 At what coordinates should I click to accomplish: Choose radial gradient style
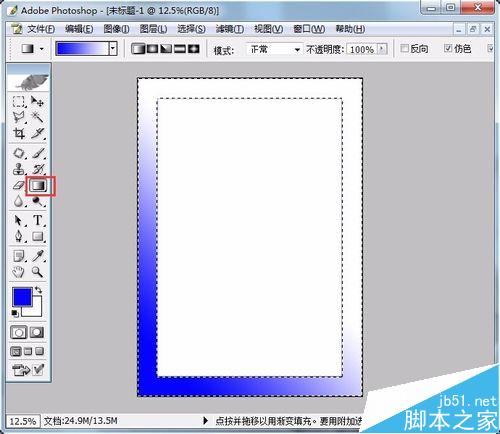click(x=152, y=49)
